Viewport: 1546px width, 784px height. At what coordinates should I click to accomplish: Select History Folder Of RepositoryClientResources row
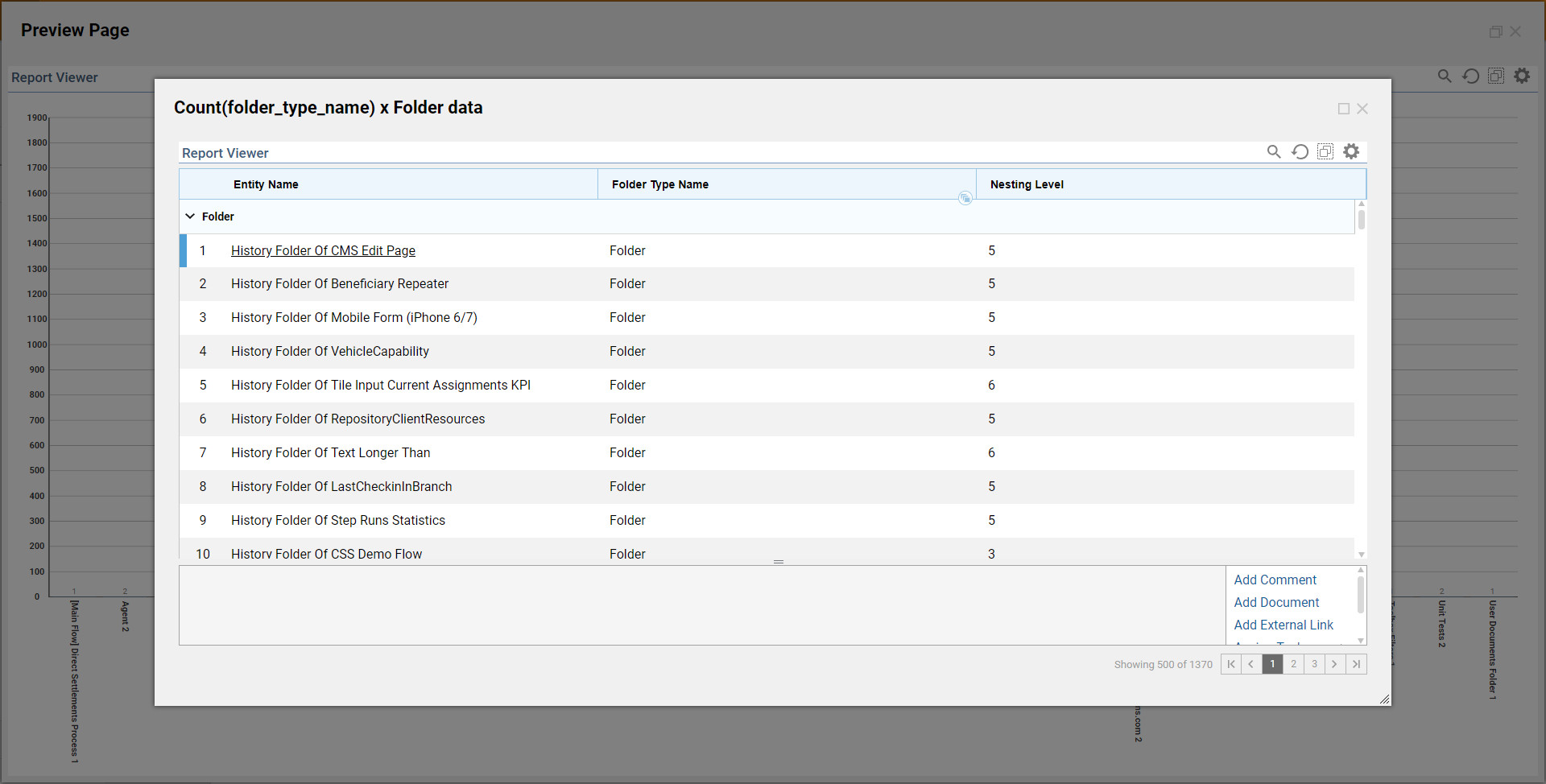click(767, 419)
